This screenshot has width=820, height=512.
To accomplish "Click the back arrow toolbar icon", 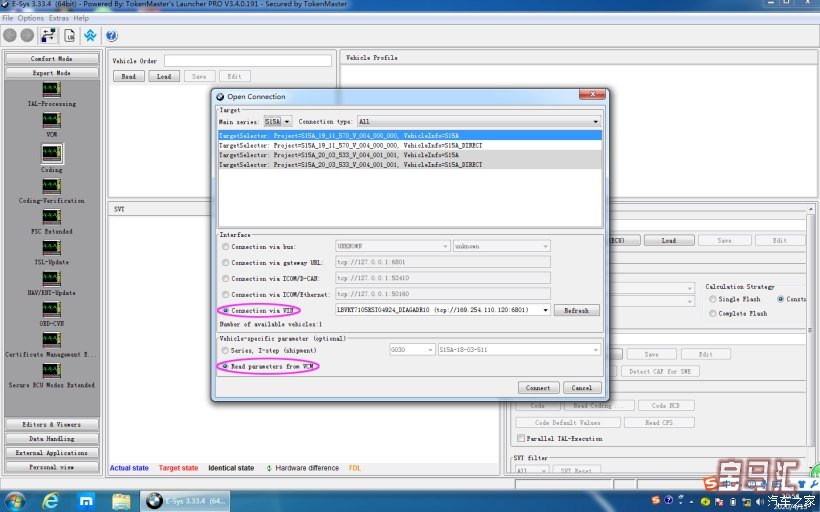I will [x=10, y=36].
